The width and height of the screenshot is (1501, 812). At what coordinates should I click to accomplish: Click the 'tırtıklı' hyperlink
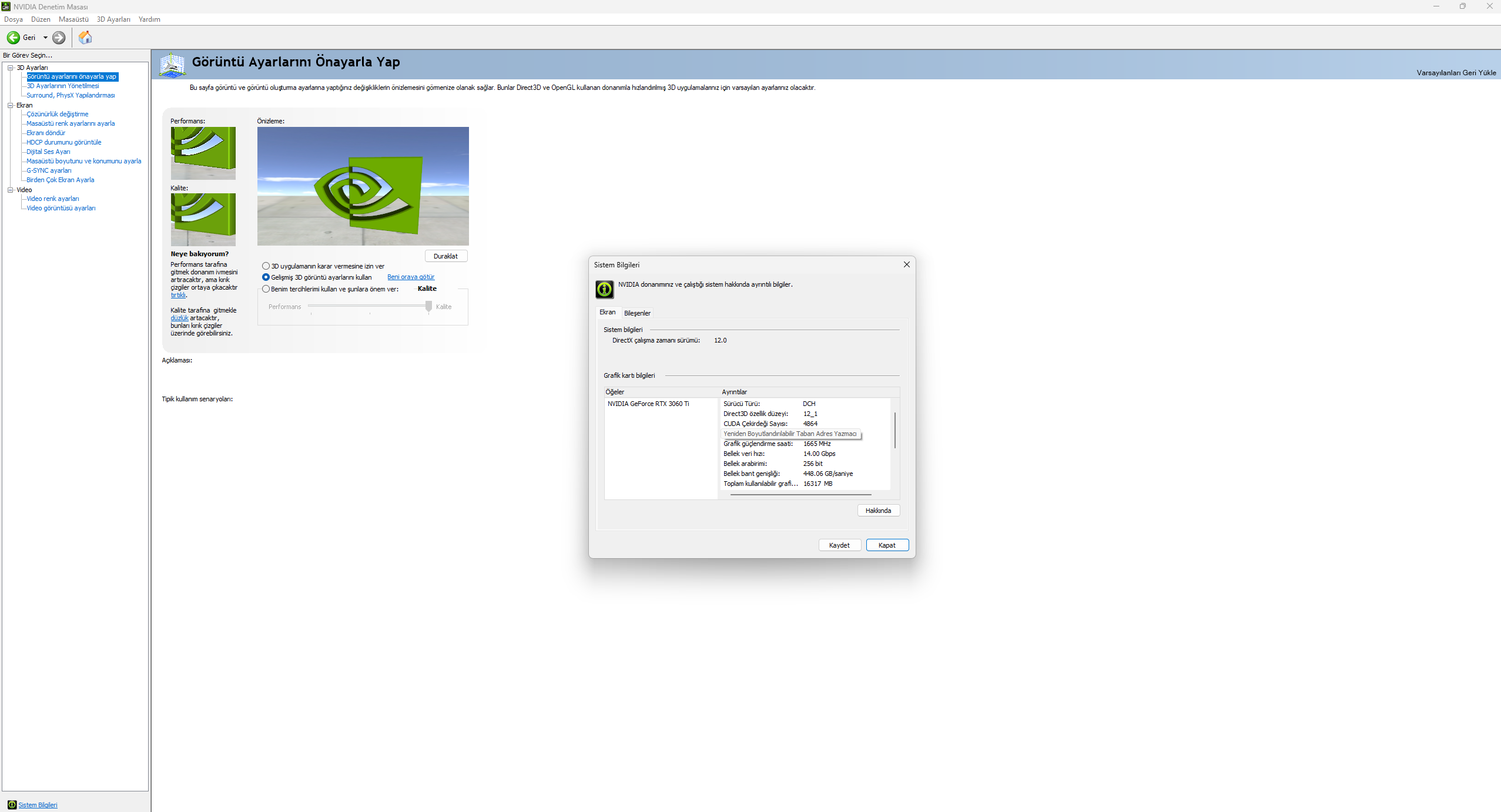[x=178, y=295]
